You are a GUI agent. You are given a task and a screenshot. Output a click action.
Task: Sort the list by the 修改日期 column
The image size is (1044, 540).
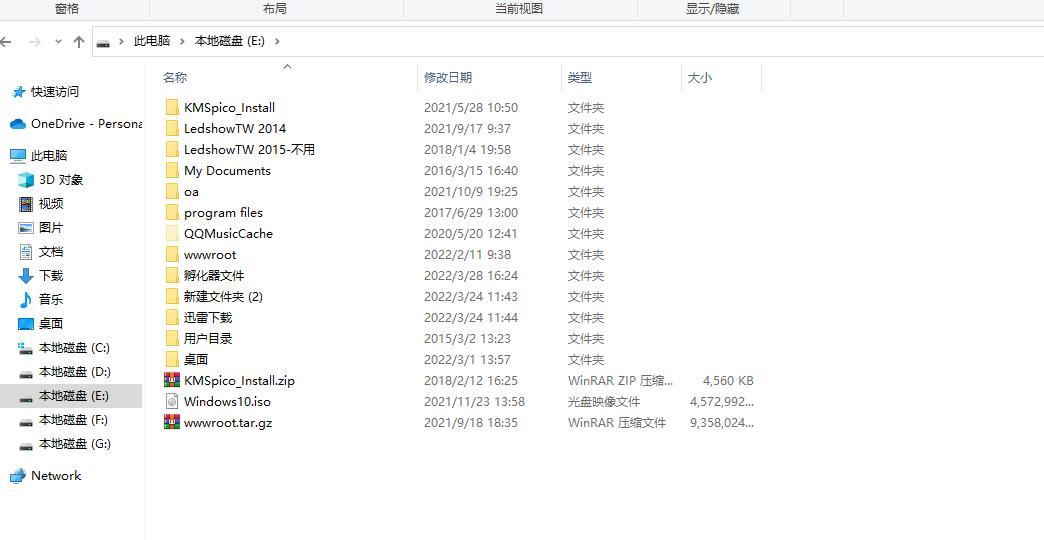(448, 77)
